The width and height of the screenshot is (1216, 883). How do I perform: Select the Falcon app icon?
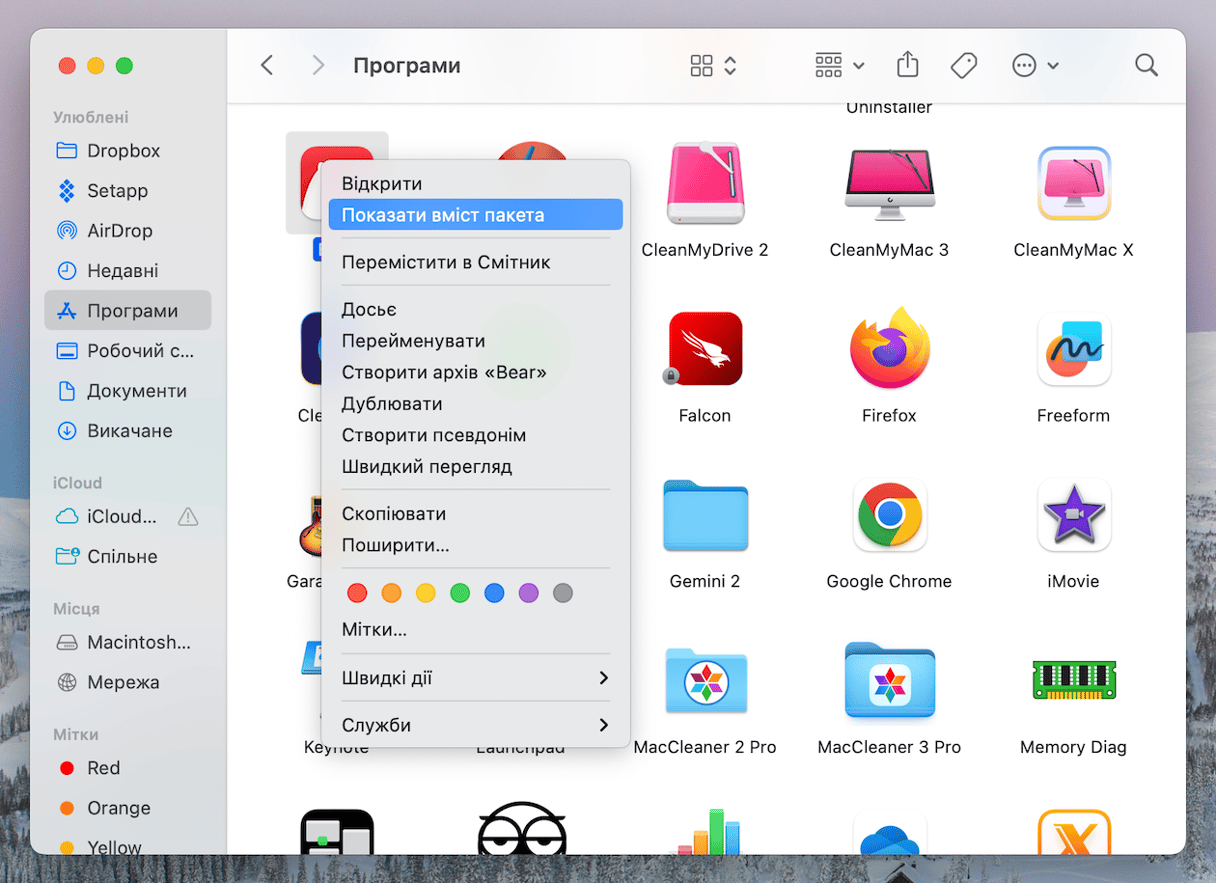(705, 349)
